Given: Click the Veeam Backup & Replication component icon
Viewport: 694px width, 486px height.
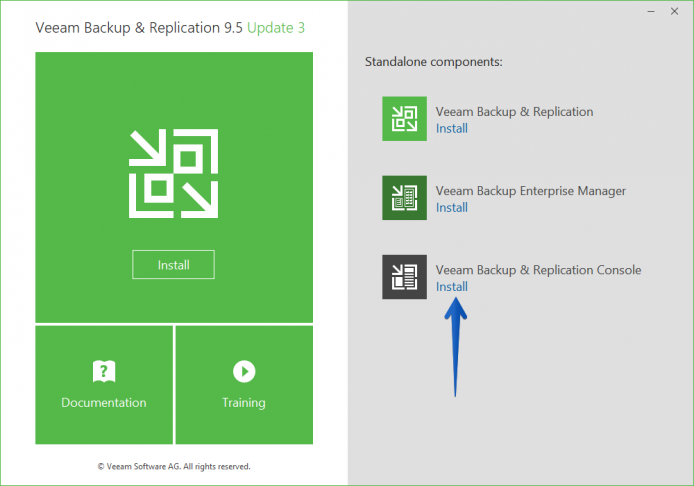Looking at the screenshot, I should 405,119.
